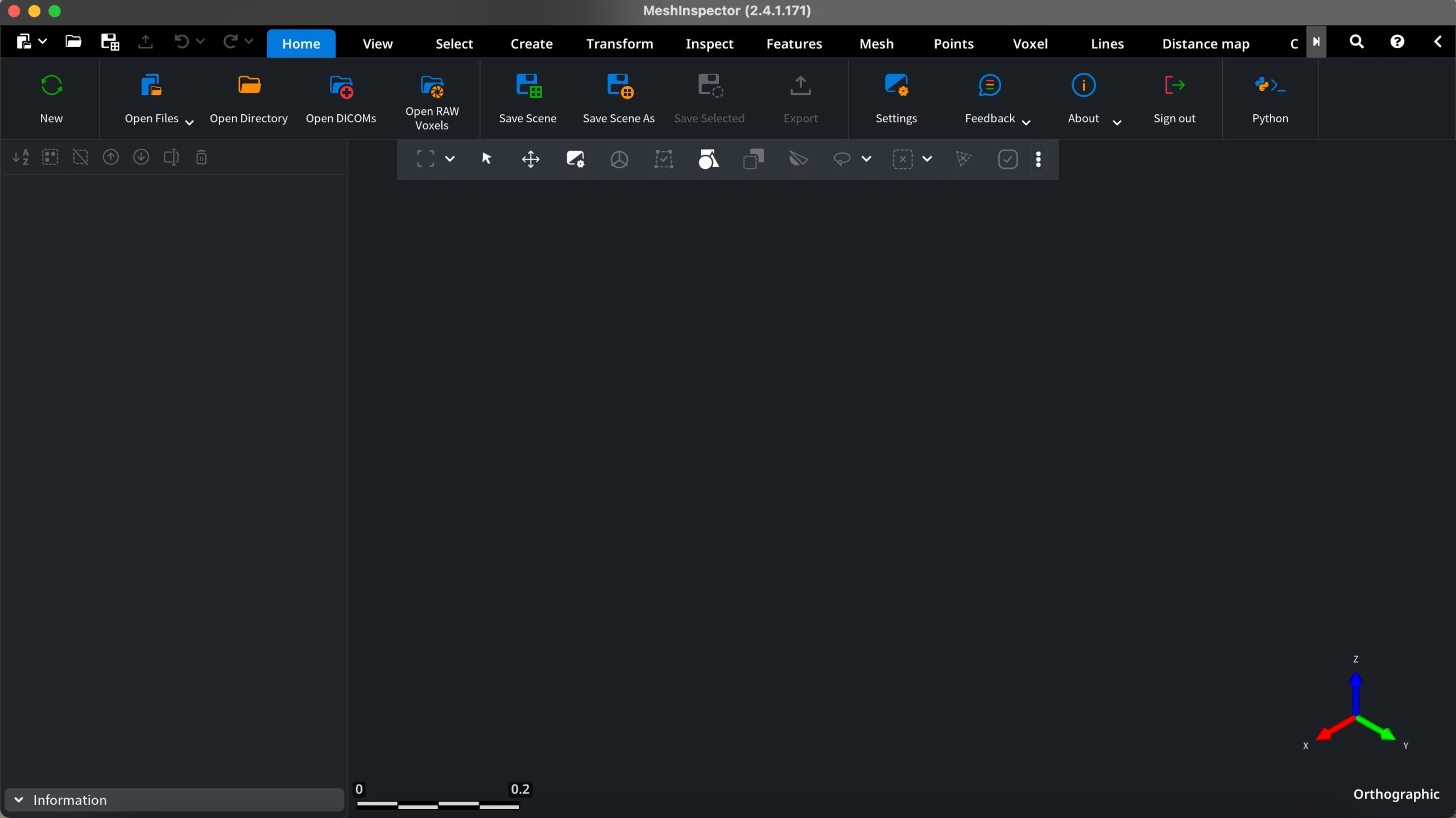Expand the Feedback dropdown arrow
This screenshot has width=1456, height=818.
1027,122
